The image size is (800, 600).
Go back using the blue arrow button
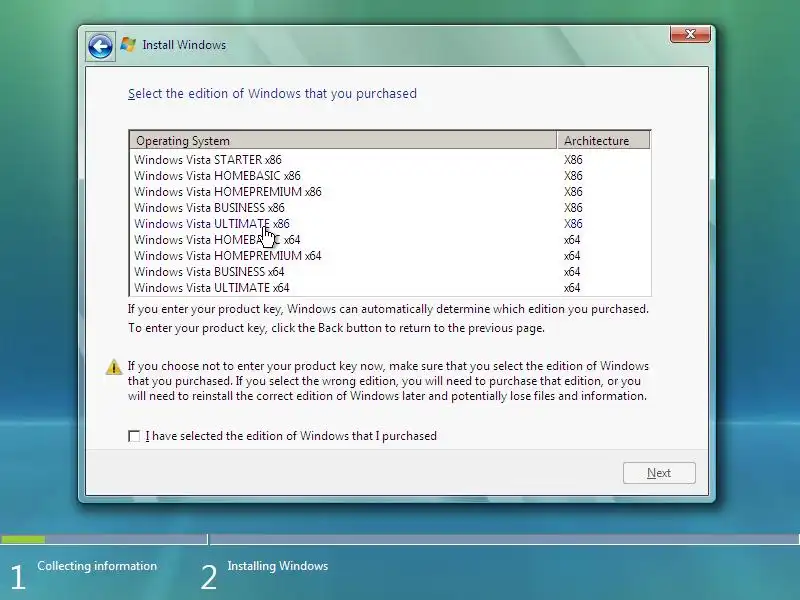[x=100, y=47]
